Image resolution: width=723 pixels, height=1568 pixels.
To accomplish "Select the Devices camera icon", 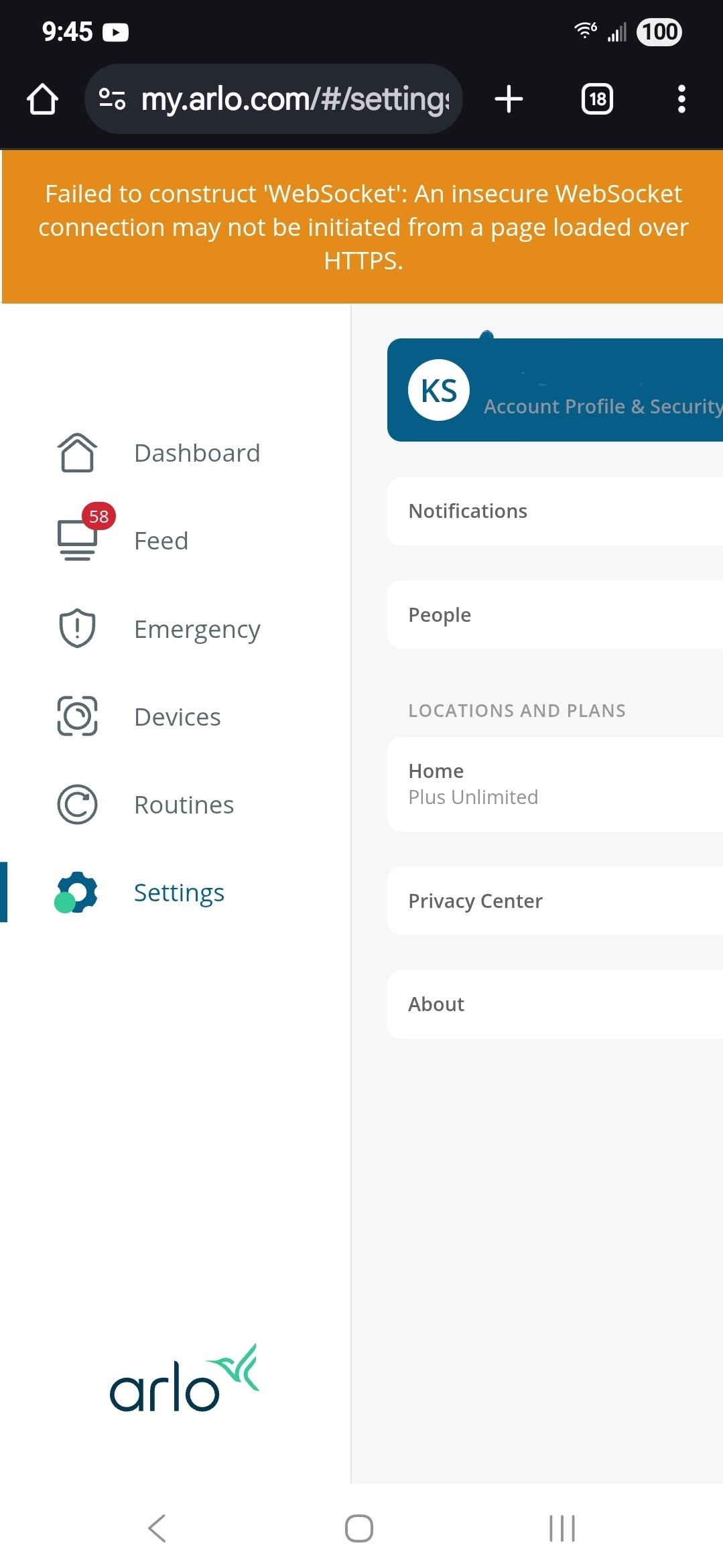I will tap(77, 716).
